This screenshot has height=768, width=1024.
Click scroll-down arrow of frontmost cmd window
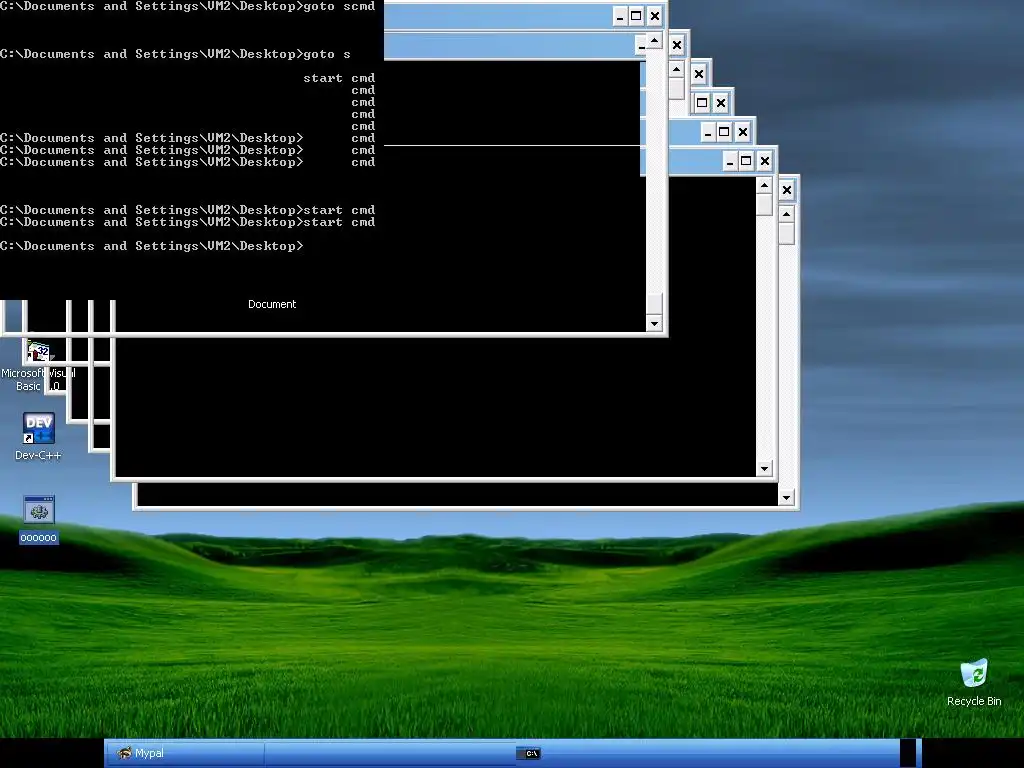(x=654, y=323)
